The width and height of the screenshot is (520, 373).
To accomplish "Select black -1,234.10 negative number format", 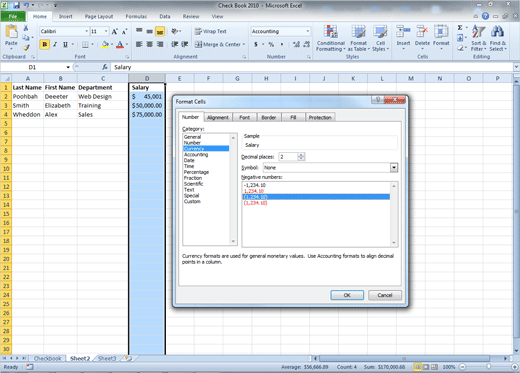I will point(255,185).
